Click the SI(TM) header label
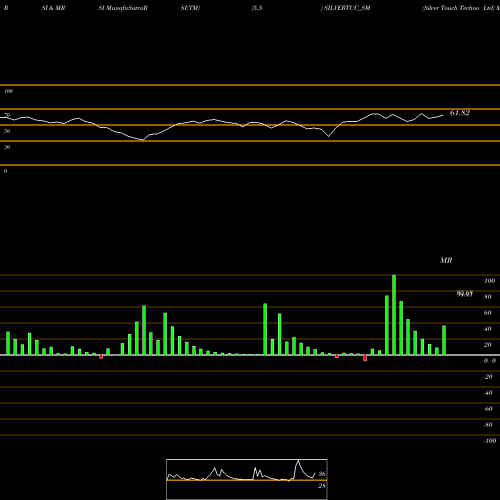500x500 pixels. pos(190,8)
